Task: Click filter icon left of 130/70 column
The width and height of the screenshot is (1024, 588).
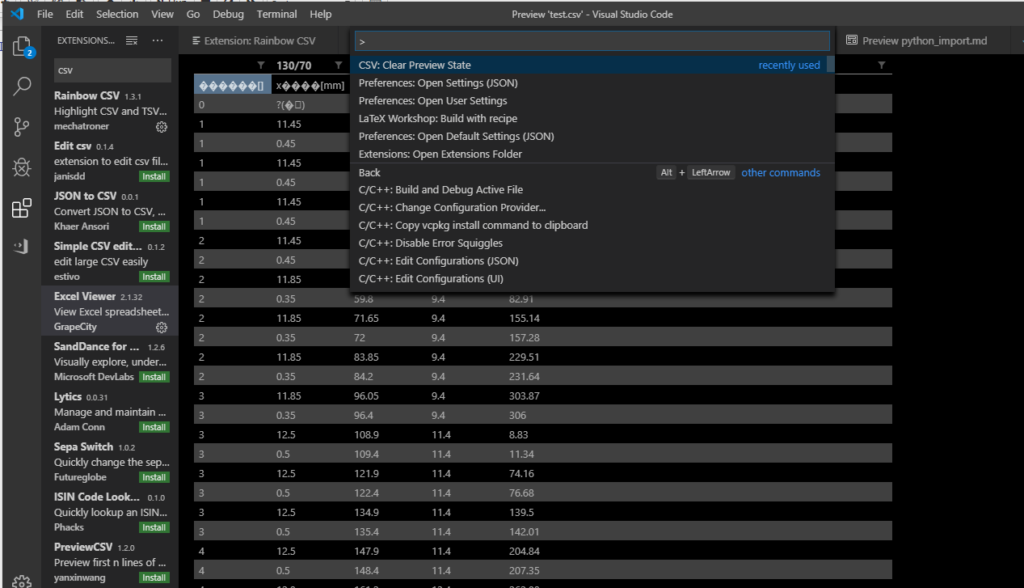Action: 261,65
